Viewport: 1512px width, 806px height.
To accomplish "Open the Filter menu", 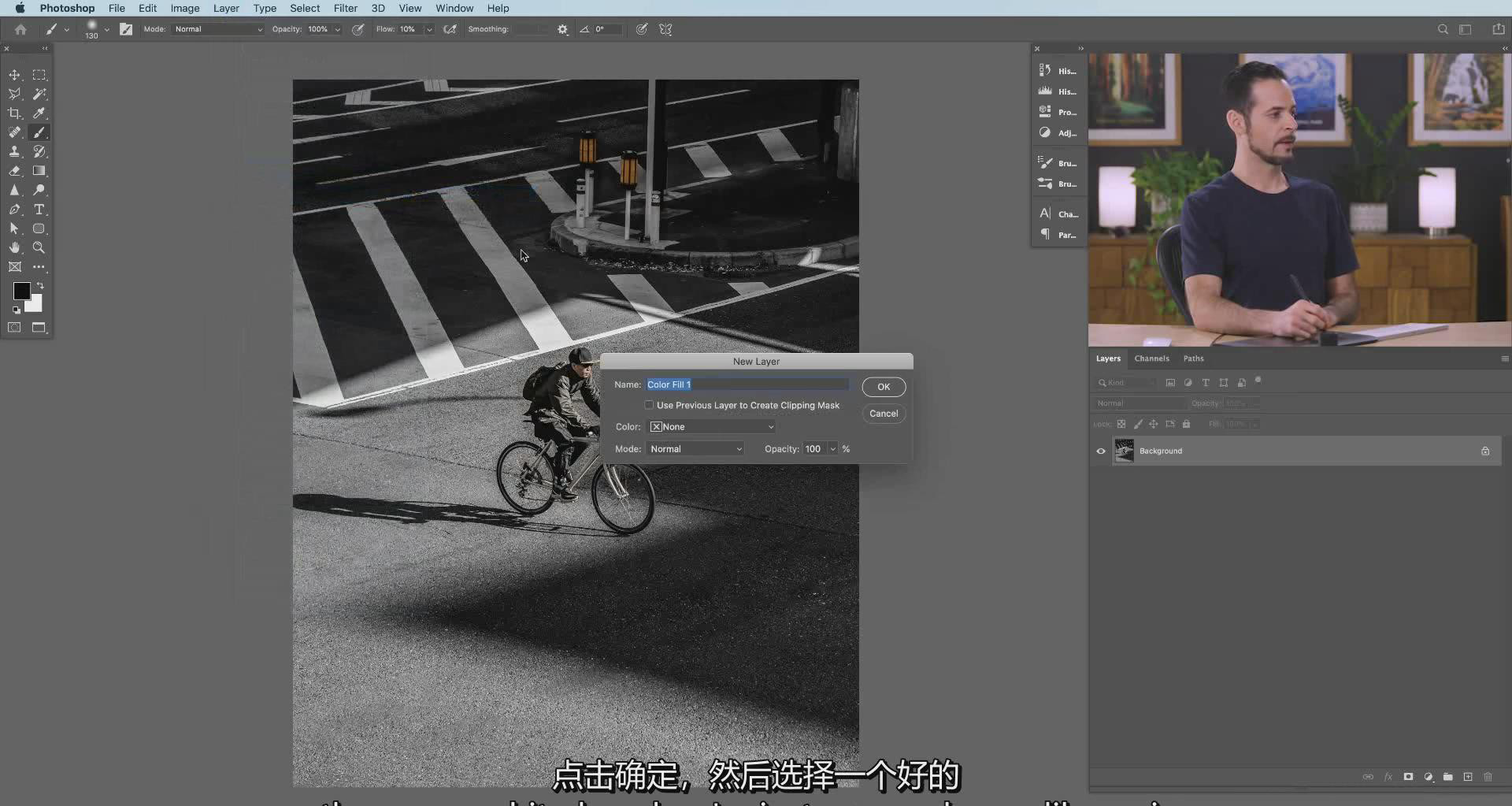I will click(345, 8).
